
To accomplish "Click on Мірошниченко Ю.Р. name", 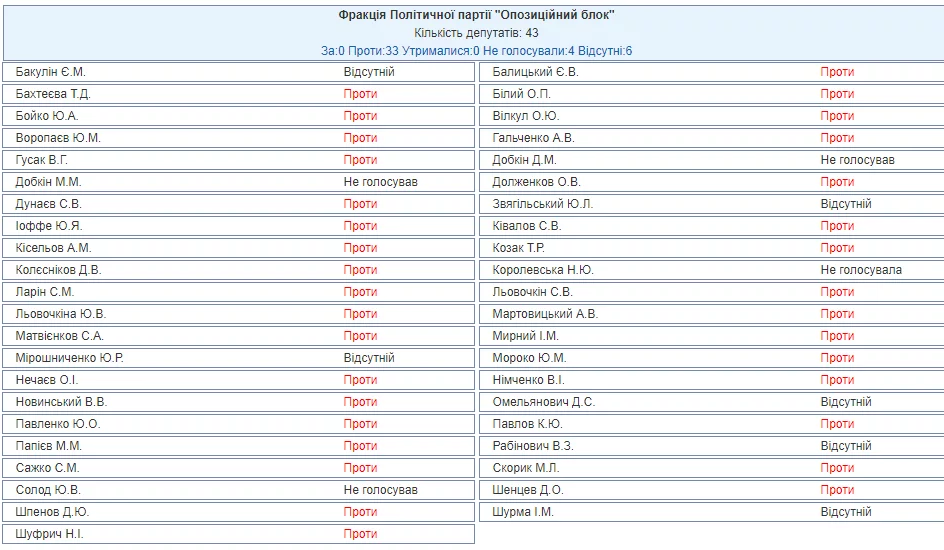I will click(70, 358).
